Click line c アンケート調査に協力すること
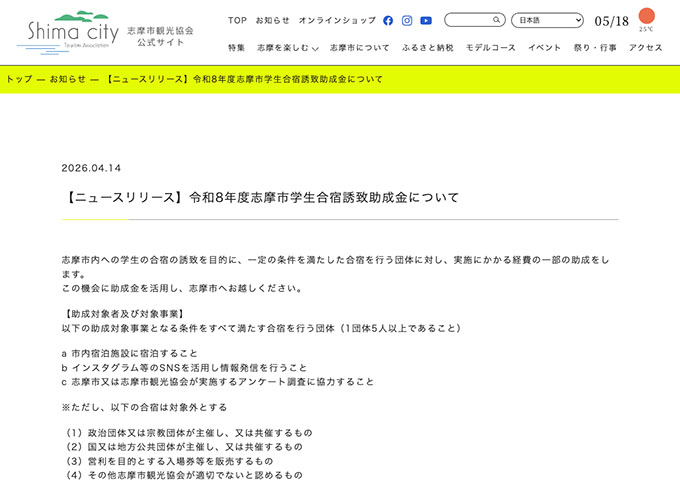The height and width of the screenshot is (480, 680). coord(217,382)
